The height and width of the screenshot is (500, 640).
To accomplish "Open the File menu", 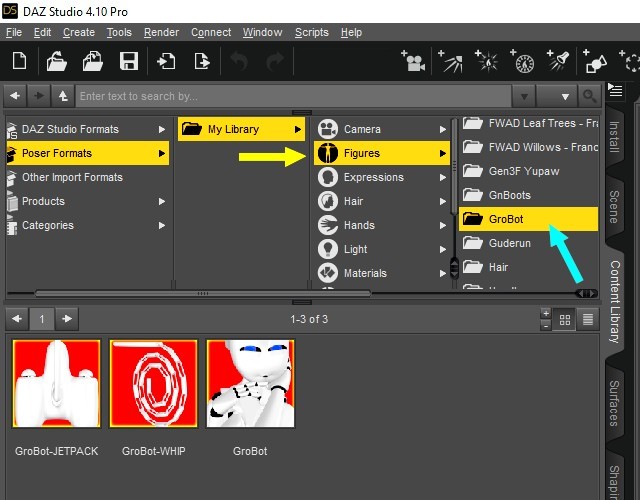I will coord(14,32).
